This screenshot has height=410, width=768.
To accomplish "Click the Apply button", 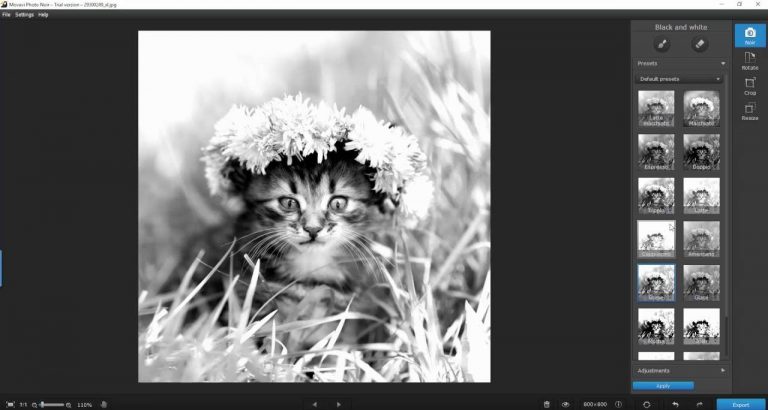I will (x=663, y=386).
